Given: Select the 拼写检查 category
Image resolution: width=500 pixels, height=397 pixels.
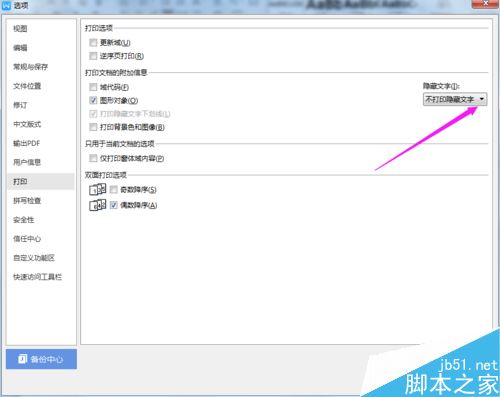Looking at the screenshot, I should coord(27,201).
